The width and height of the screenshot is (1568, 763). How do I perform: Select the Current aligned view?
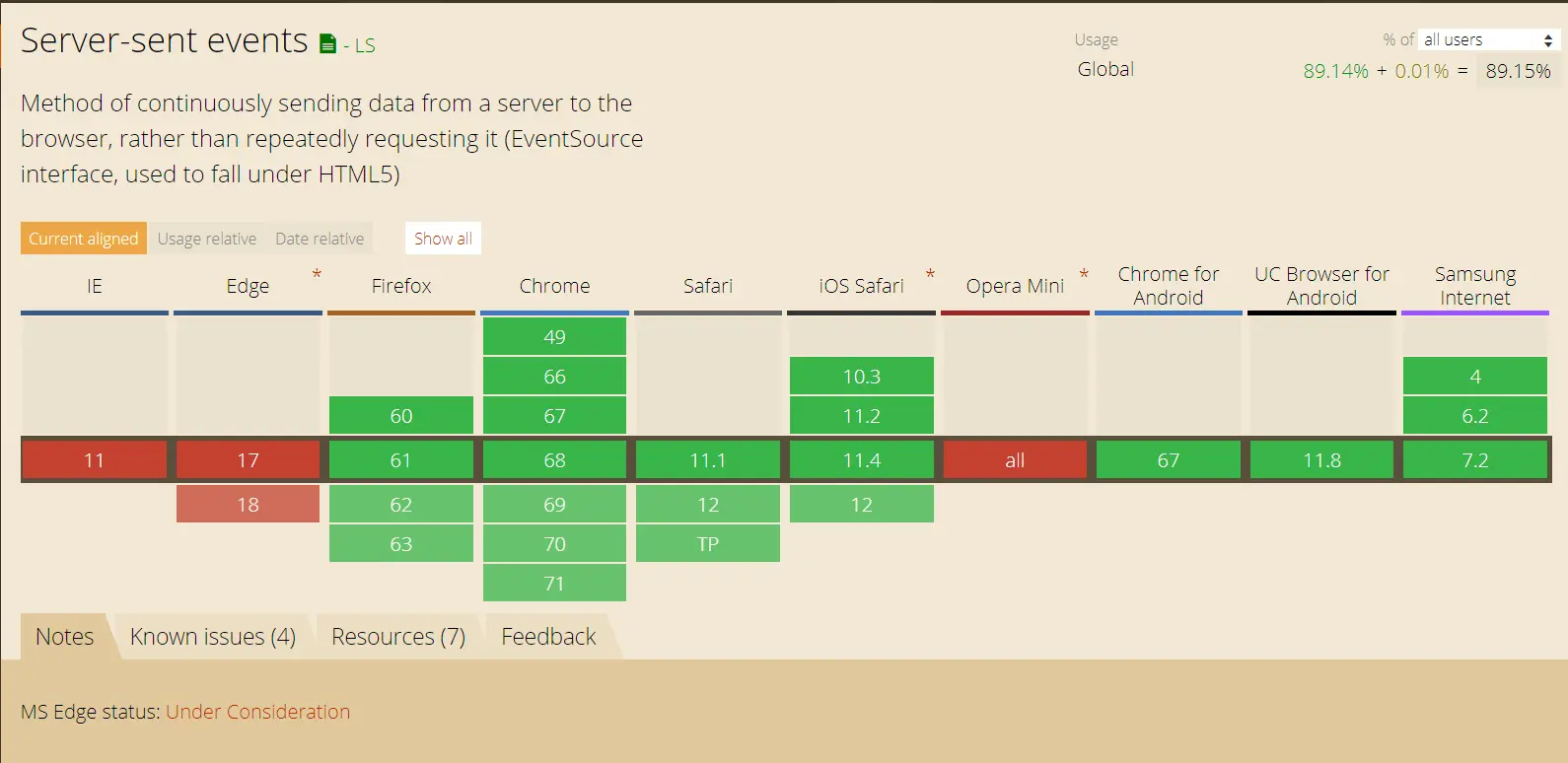(84, 239)
